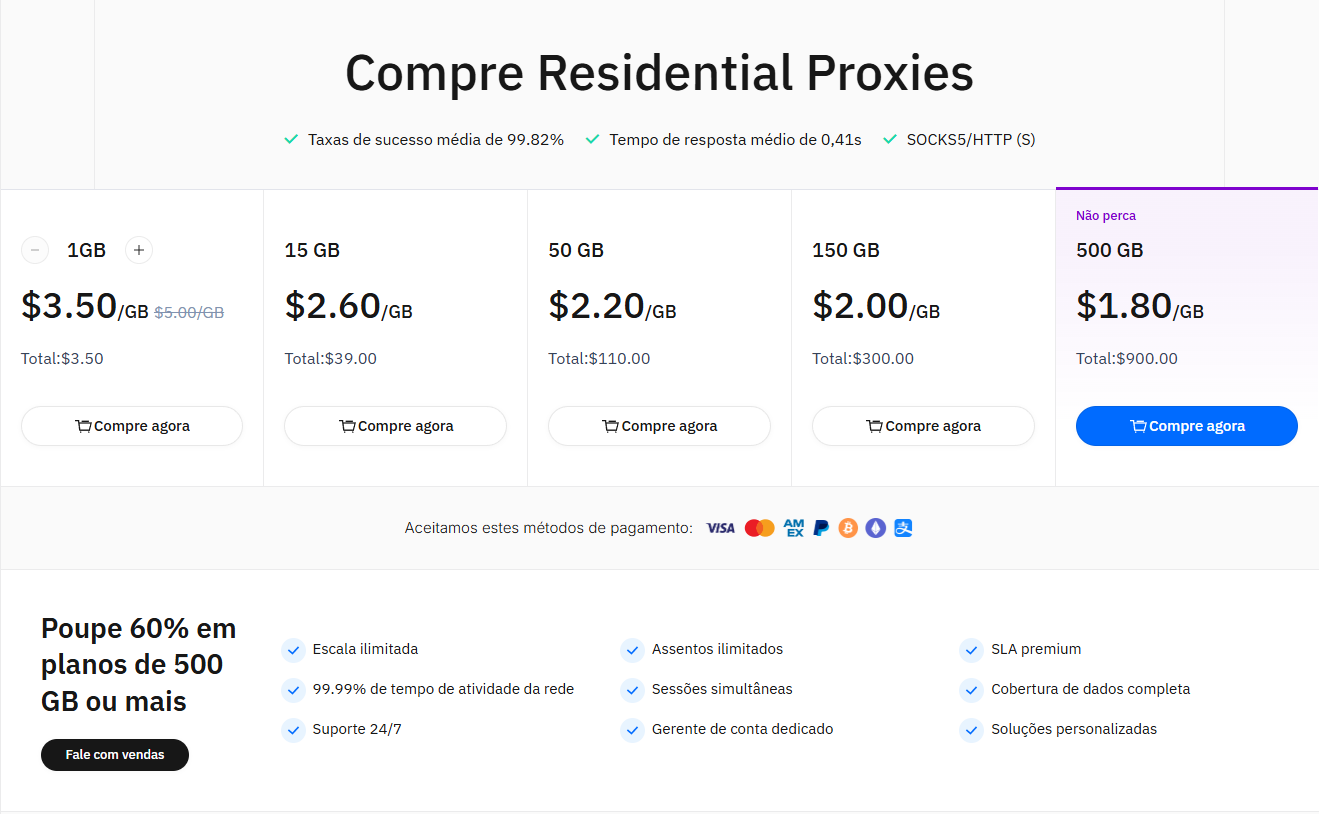This screenshot has width=1319, height=814.
Task: Buy the 1GB plan now
Action: point(132,426)
